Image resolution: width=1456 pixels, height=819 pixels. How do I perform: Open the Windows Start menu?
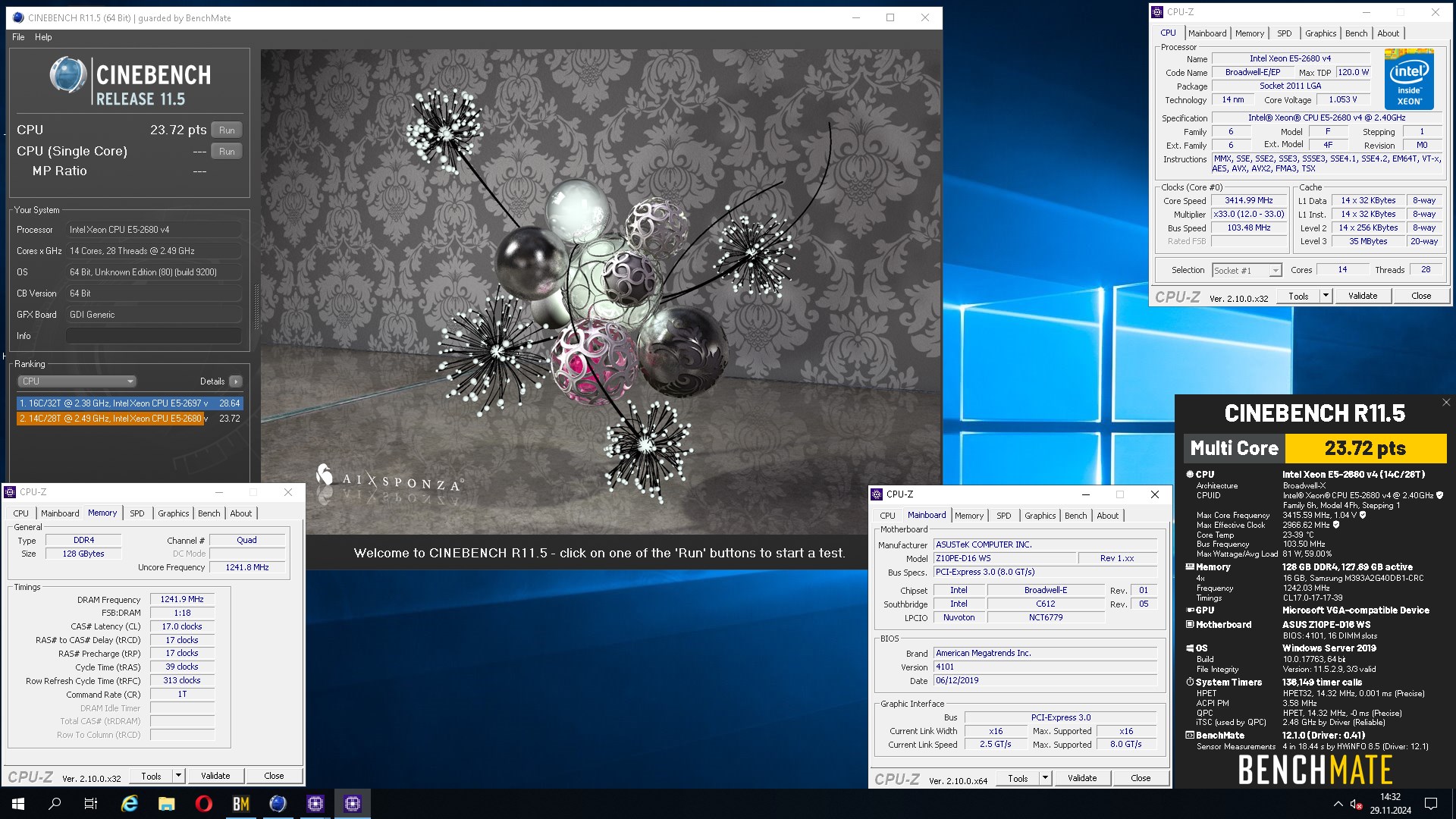[18, 804]
